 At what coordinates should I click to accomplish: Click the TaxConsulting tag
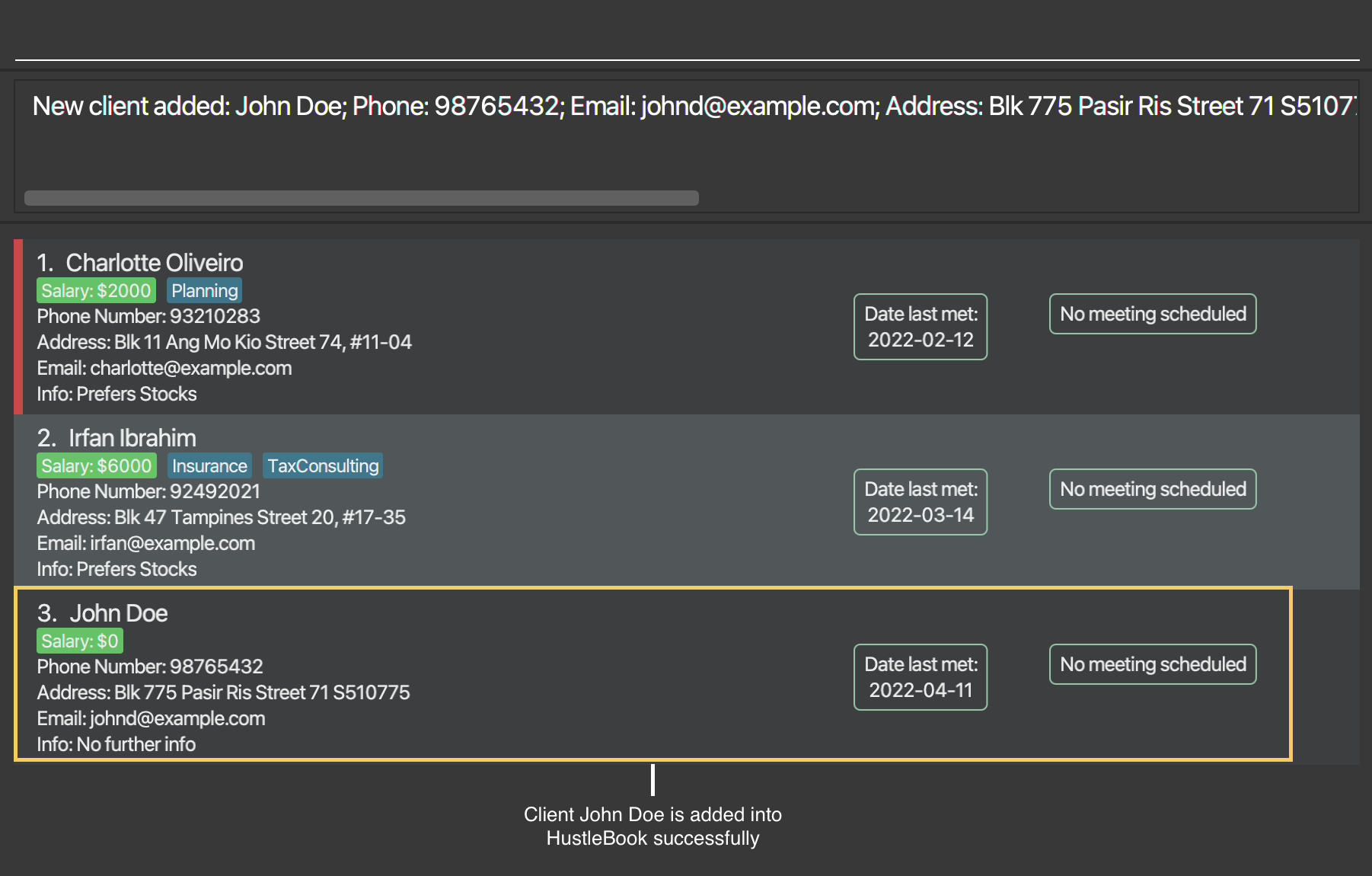(323, 465)
